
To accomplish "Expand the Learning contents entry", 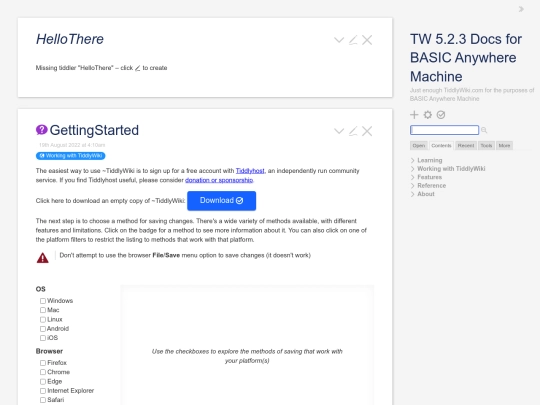I will 413,160.
